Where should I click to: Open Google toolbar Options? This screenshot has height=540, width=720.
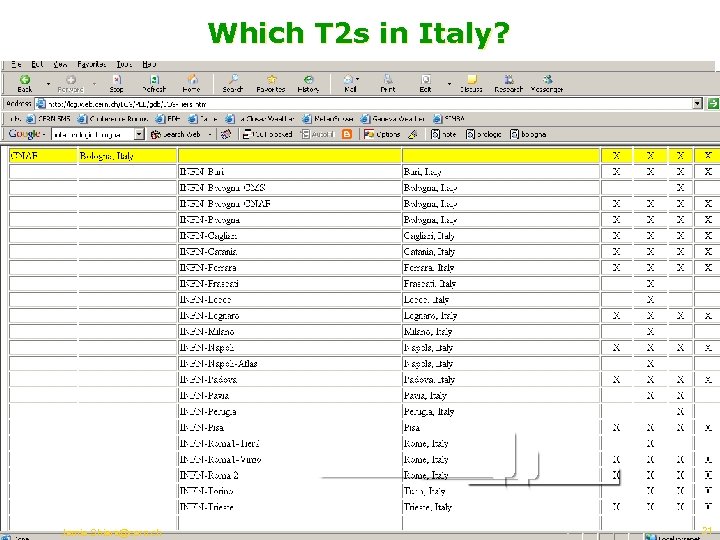pyautogui.click(x=382, y=134)
